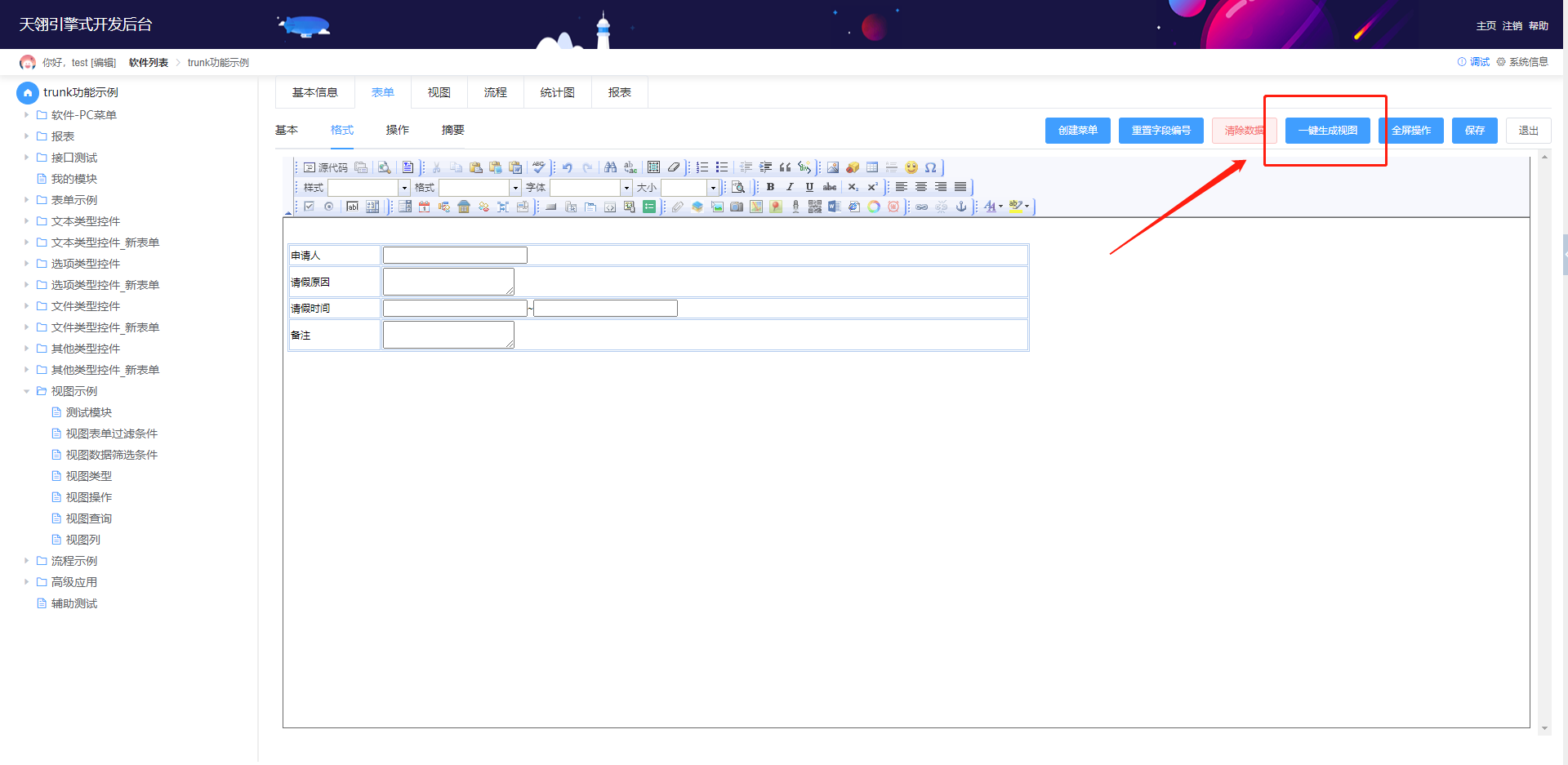Click the remove format eraser icon

pyautogui.click(x=674, y=167)
